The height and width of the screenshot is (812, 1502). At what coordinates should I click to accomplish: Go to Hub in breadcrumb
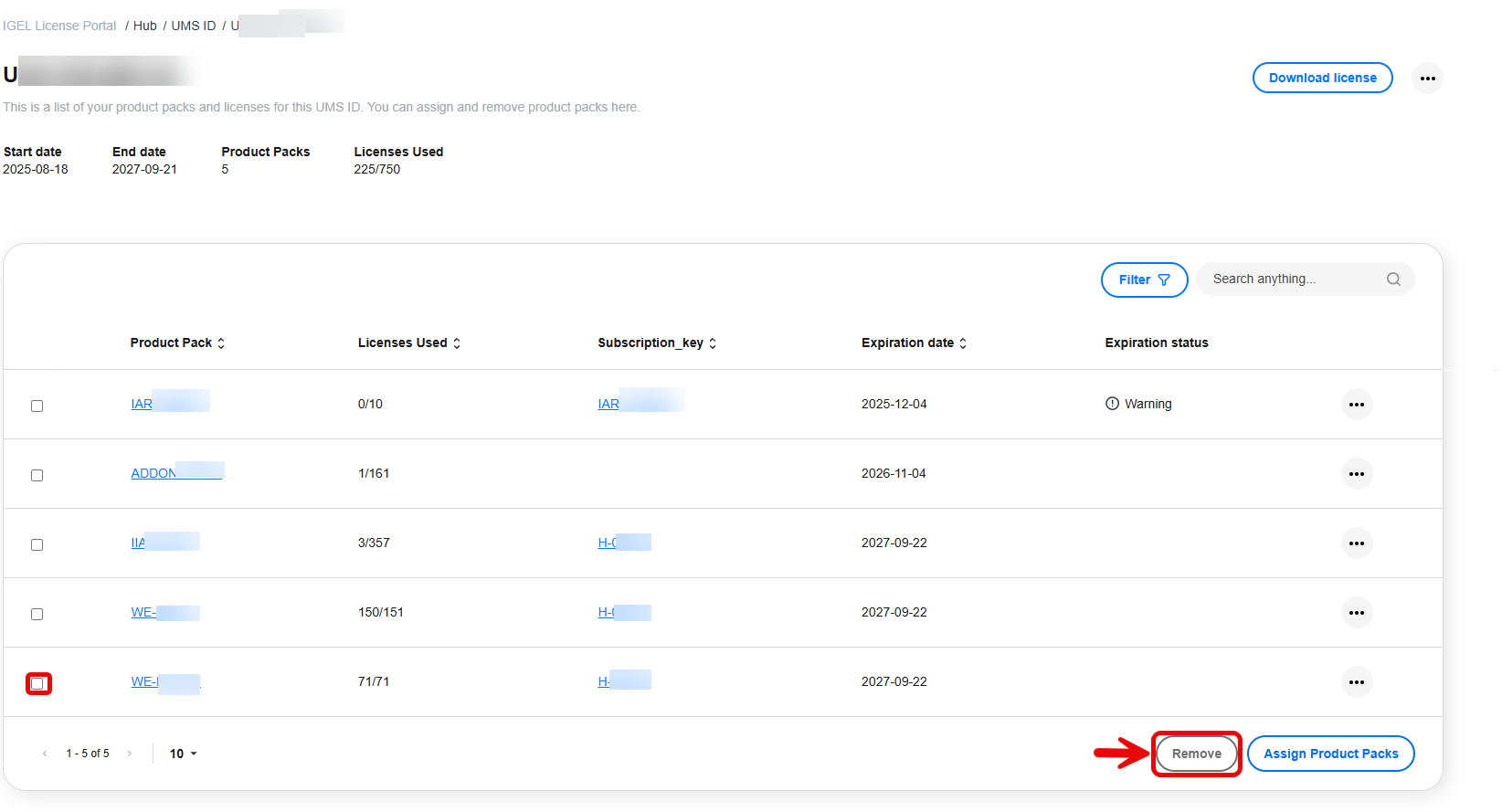point(144,26)
